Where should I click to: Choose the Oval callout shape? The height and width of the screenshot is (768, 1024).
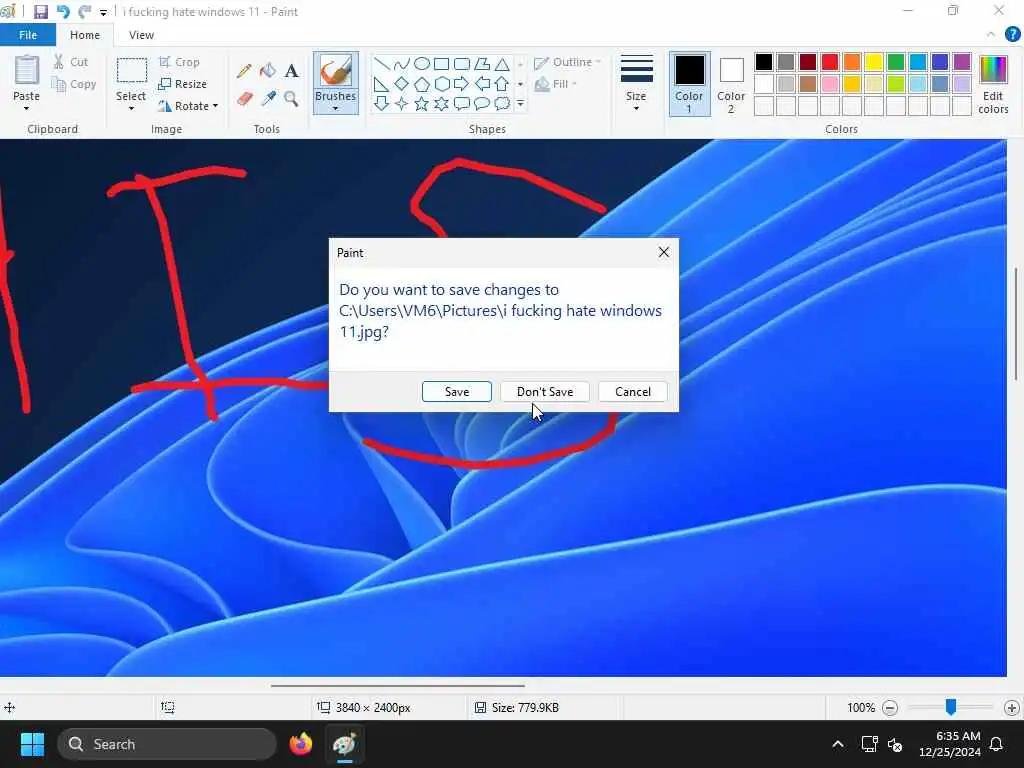click(x=482, y=103)
